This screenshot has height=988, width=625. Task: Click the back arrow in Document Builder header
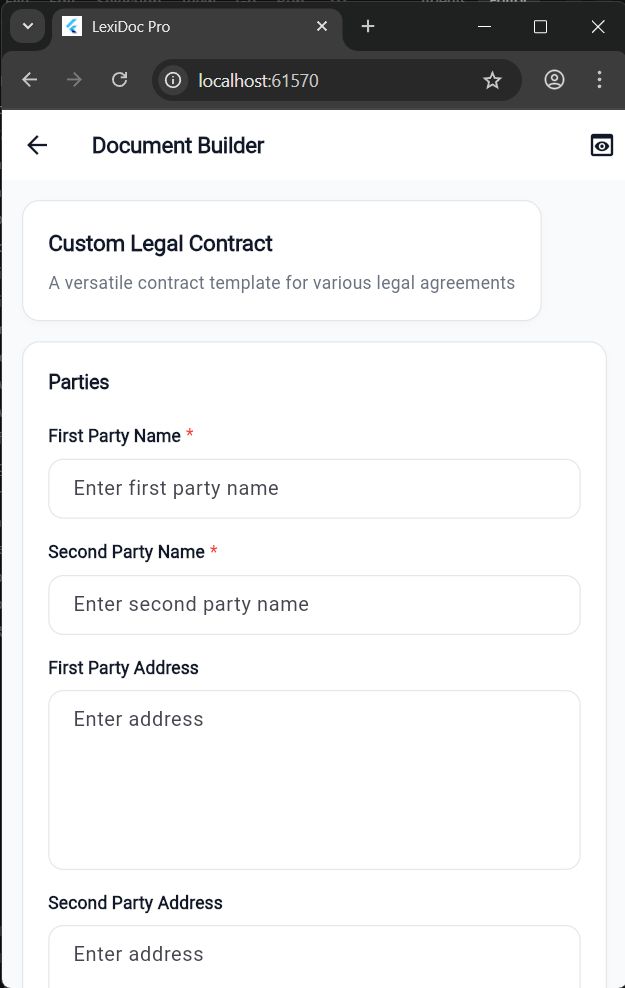[x=37, y=146]
